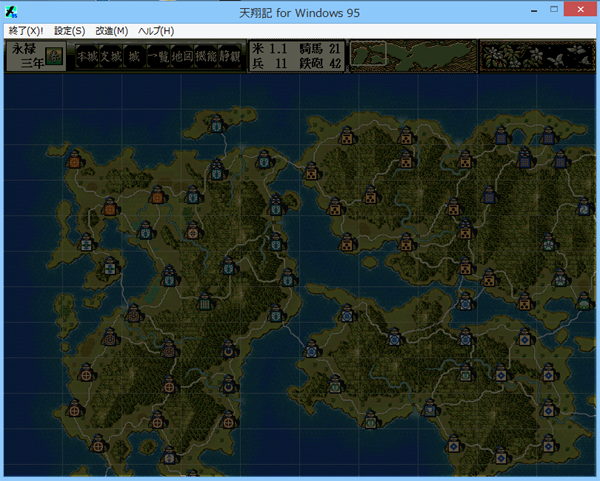Click the 米 rice resource readout
Image resolution: width=600 pixels, height=481 pixels.
[272, 48]
